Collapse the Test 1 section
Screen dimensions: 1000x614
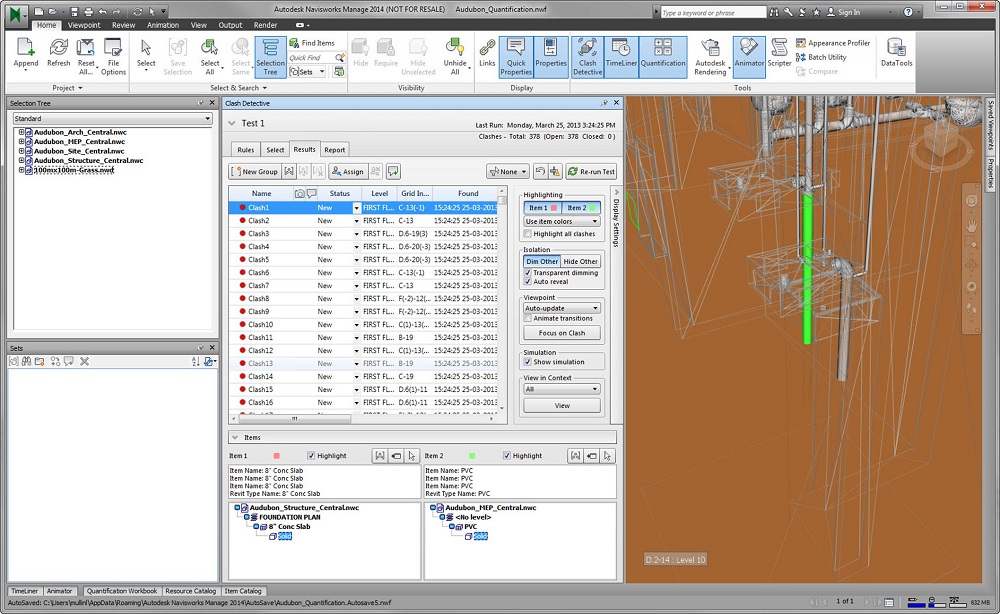click(232, 123)
